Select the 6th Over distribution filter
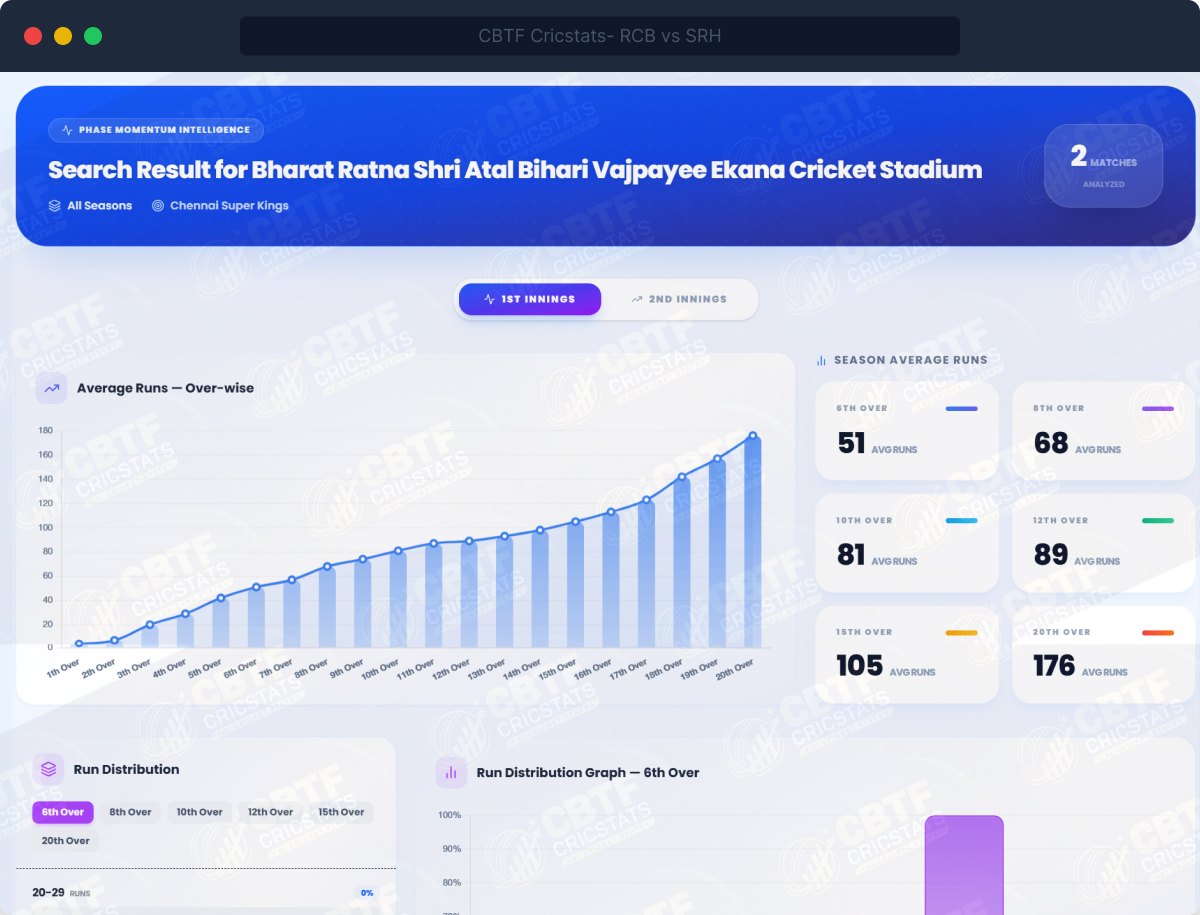This screenshot has width=1200, height=915. 63,812
